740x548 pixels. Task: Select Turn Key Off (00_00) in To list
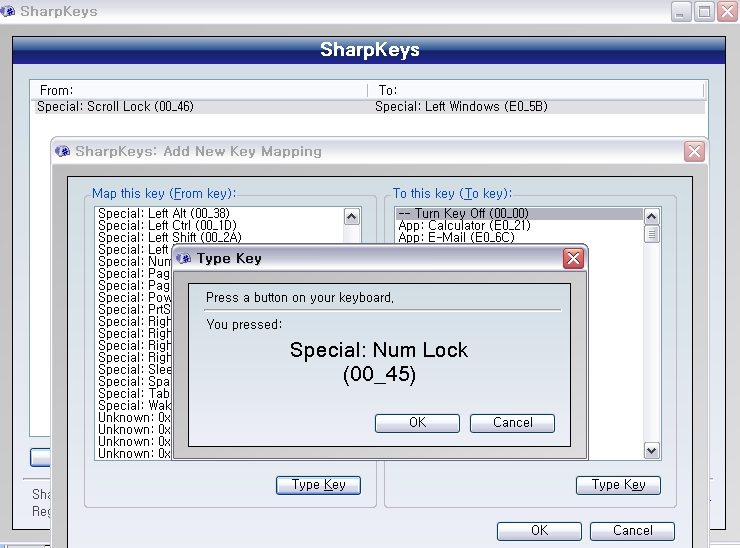(519, 213)
